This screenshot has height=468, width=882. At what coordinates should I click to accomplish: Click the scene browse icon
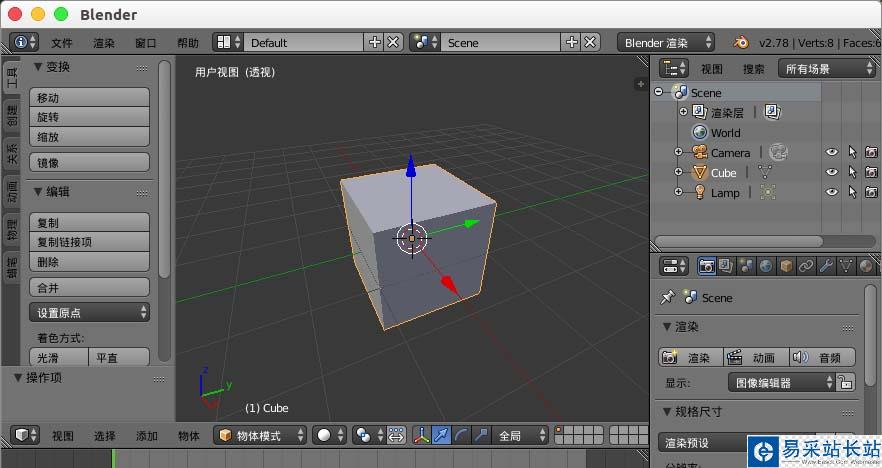point(425,42)
